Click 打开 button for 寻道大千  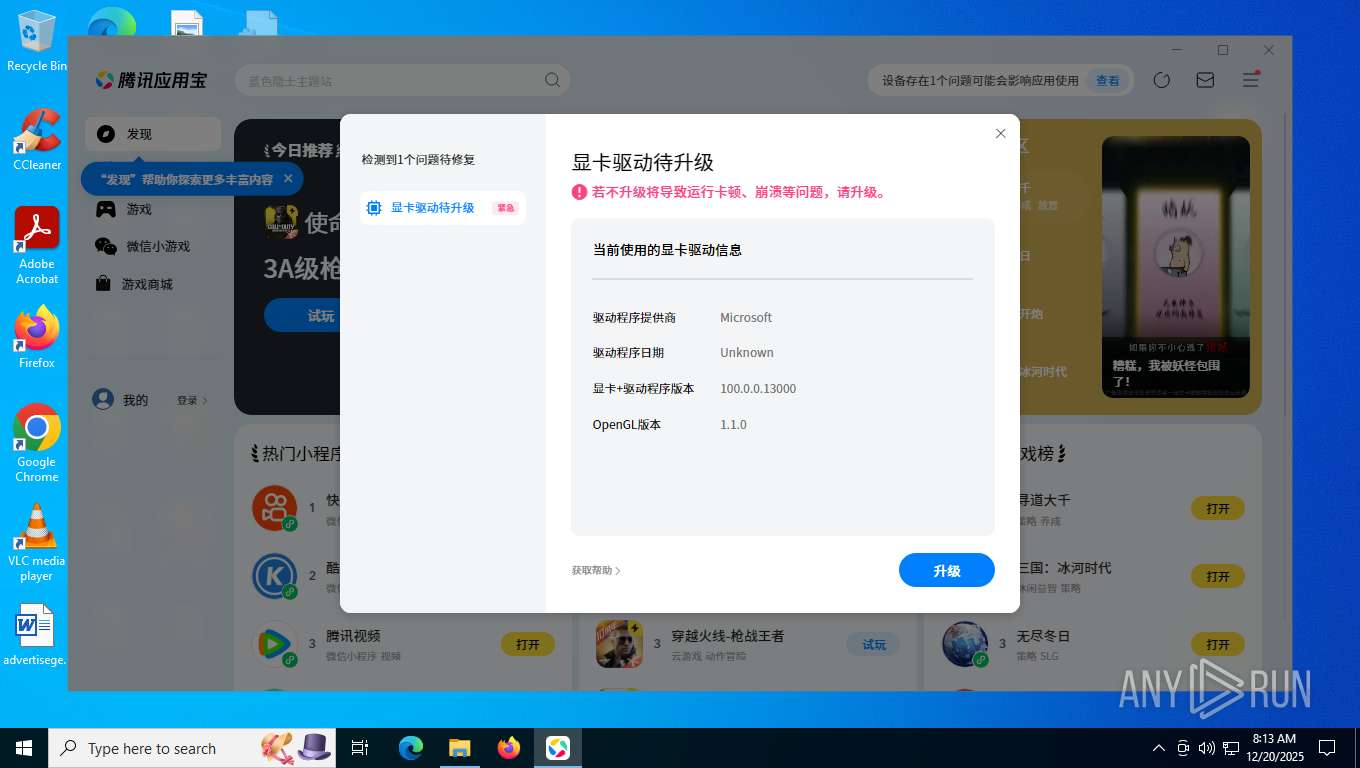[x=1218, y=509]
